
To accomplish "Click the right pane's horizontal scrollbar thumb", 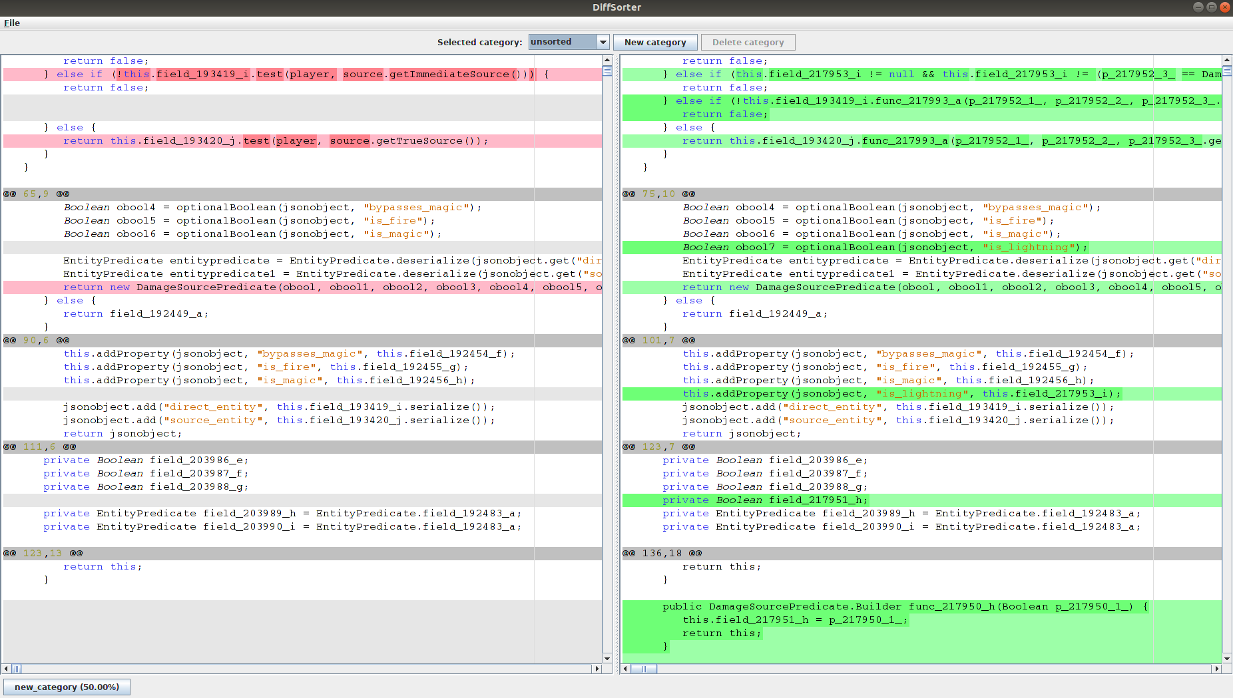I will (645, 667).
